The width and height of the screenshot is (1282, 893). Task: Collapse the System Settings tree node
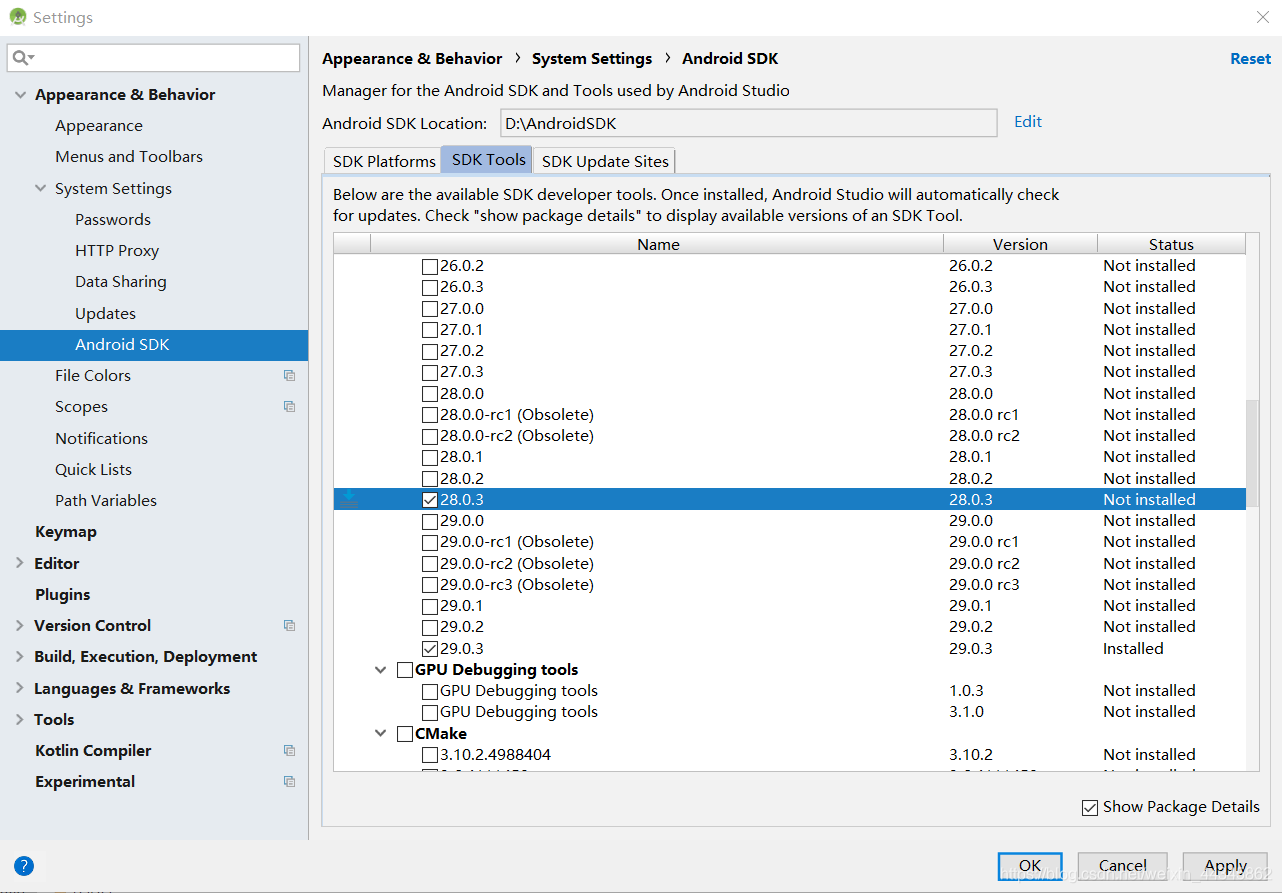40,188
